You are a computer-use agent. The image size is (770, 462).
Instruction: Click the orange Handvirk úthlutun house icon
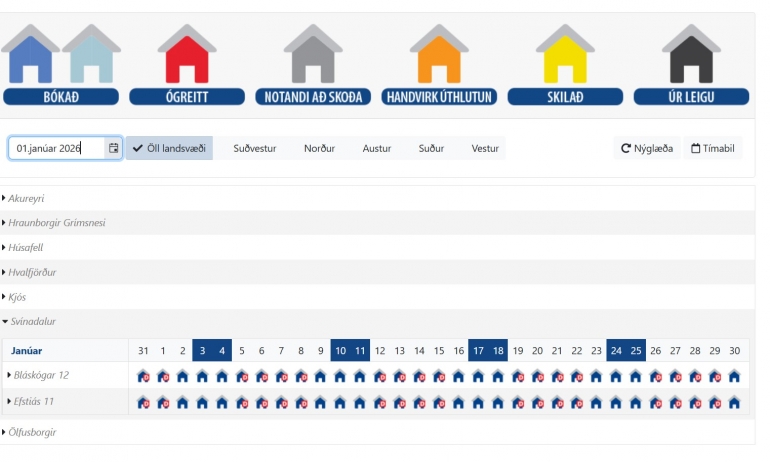(x=439, y=57)
